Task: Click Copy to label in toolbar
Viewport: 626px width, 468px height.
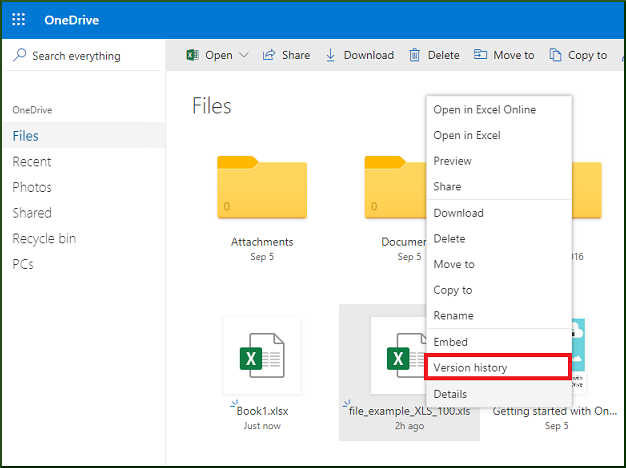Action: [588, 55]
